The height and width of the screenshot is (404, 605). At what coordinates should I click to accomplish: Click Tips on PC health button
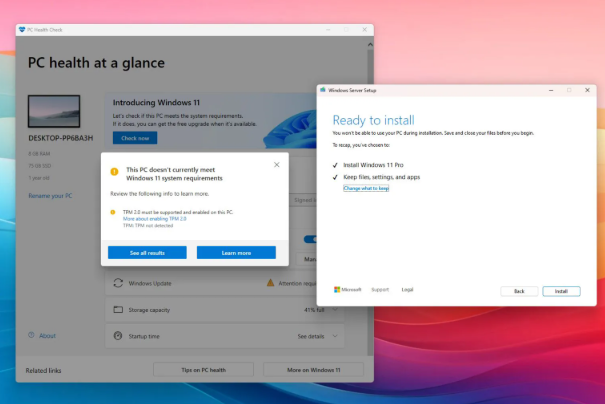pos(203,370)
